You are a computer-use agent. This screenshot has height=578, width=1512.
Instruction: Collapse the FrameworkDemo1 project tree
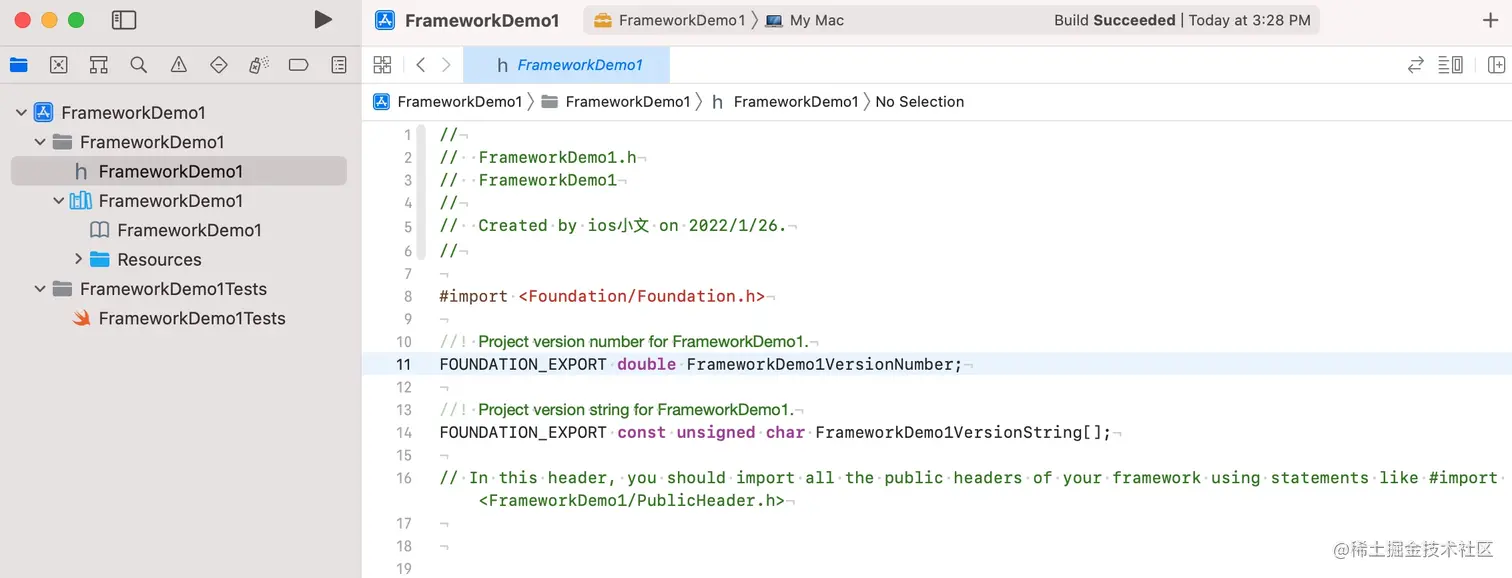pyautogui.click(x=20, y=112)
